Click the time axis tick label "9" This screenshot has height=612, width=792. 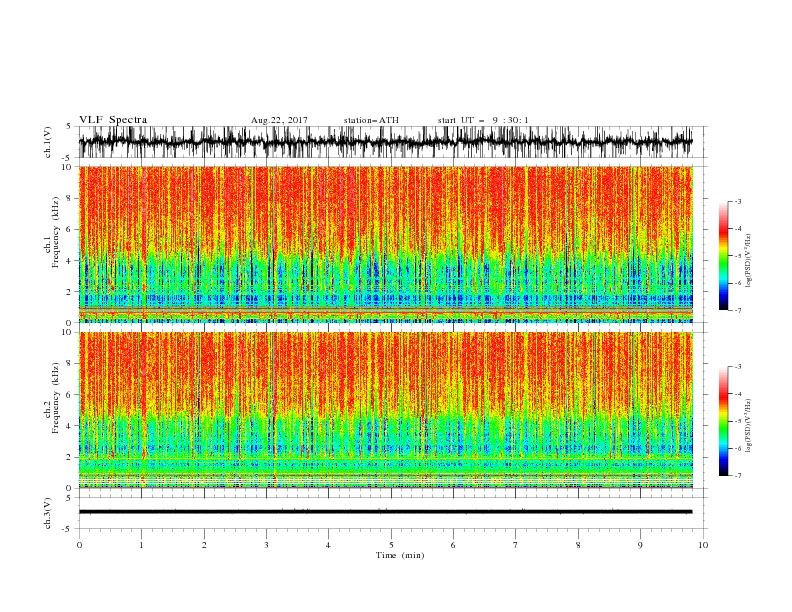pos(640,545)
